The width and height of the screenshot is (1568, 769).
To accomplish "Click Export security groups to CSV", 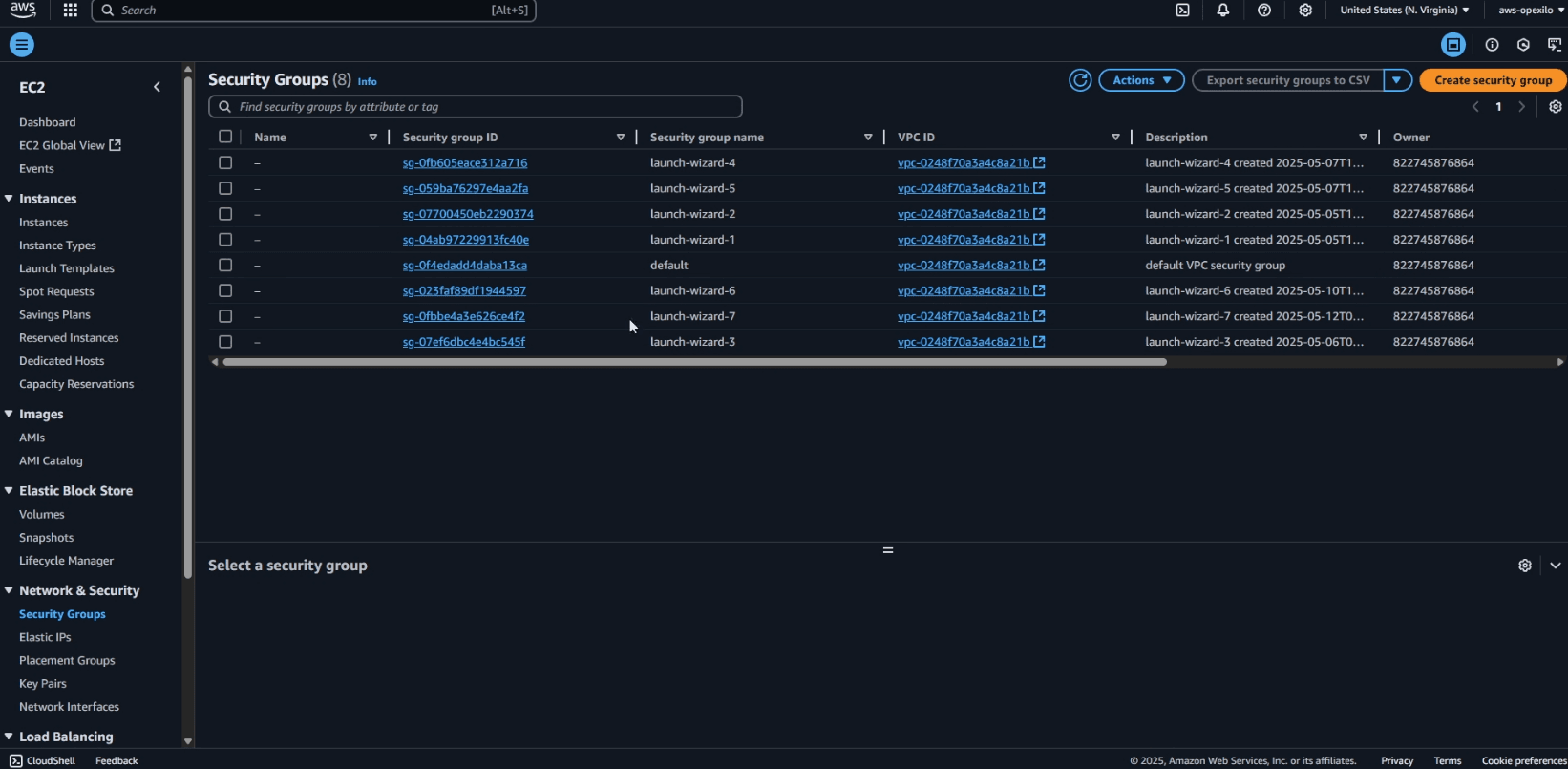I will [x=1288, y=80].
